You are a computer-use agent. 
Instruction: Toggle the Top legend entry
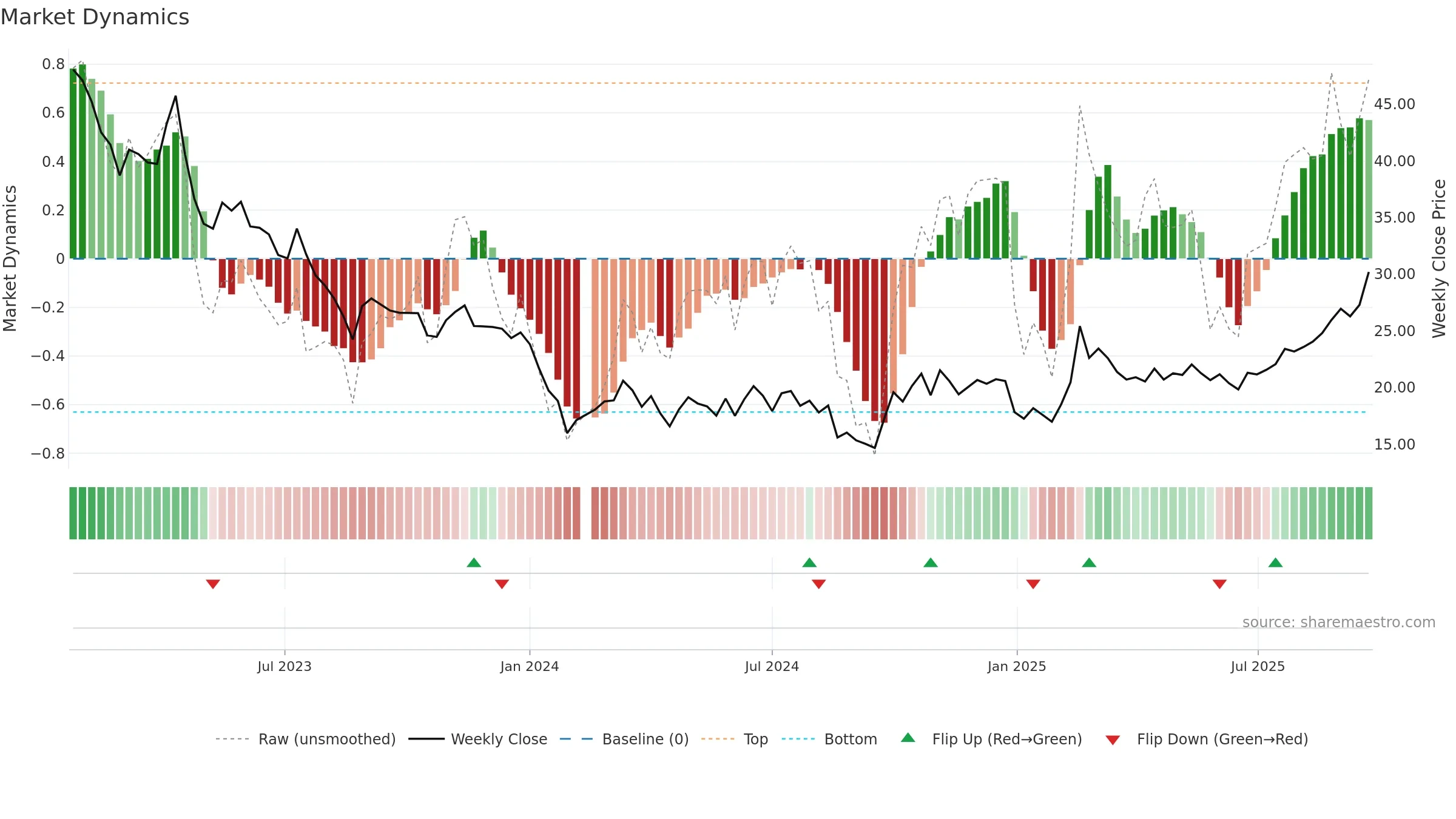(x=735, y=739)
